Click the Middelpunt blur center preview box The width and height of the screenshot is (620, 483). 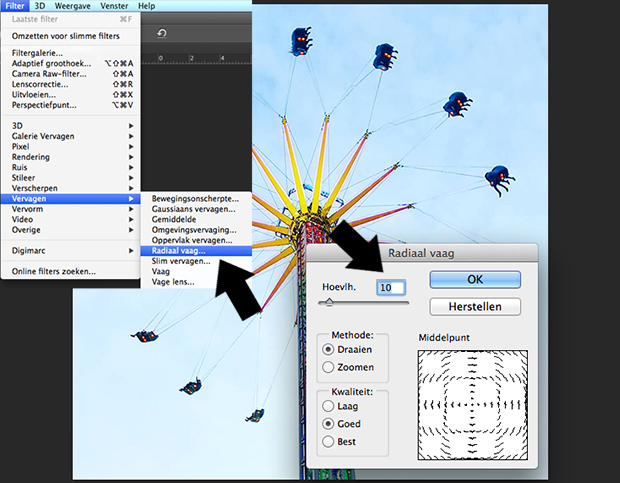pyautogui.click(x=473, y=405)
